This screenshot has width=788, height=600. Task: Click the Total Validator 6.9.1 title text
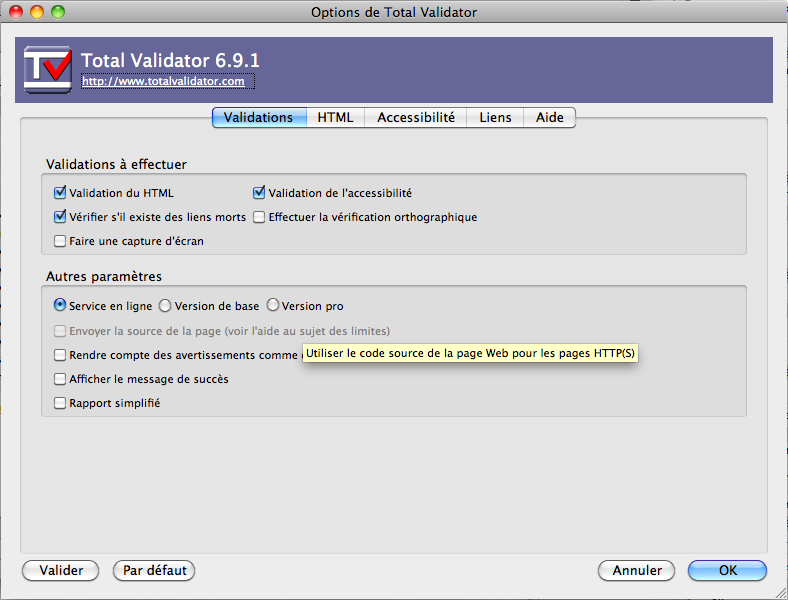170,60
